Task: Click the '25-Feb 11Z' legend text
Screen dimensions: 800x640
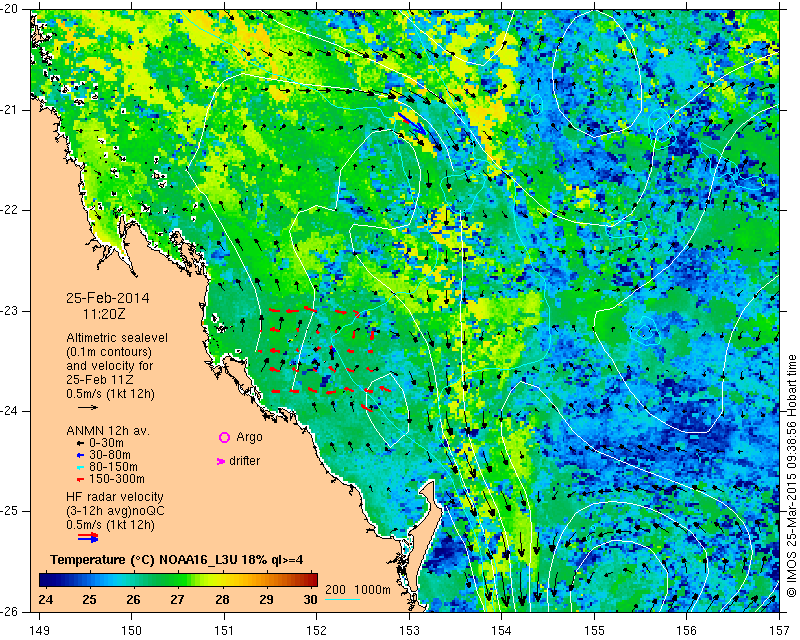Action: (100, 380)
